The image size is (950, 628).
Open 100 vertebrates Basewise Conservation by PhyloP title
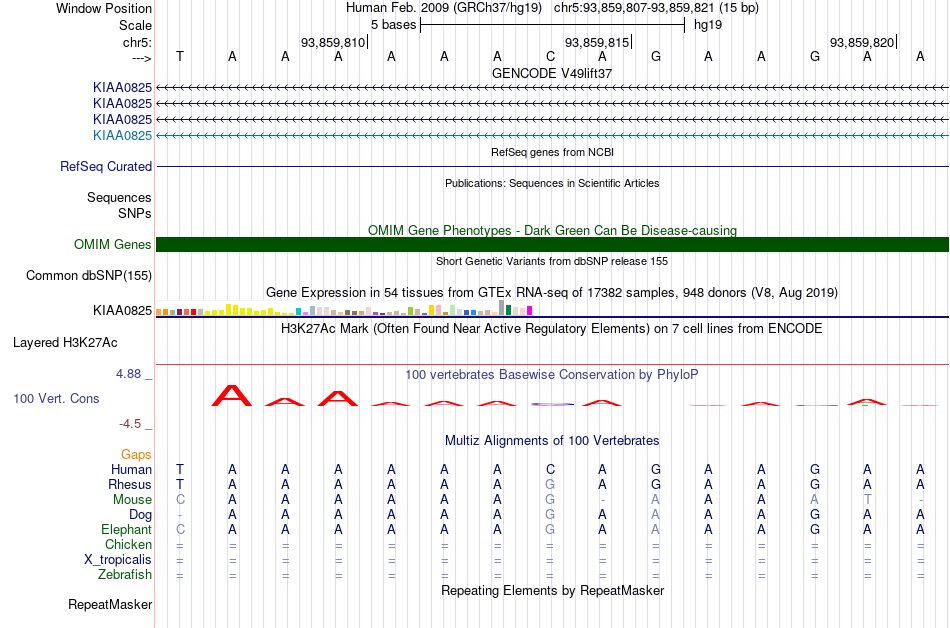(552, 375)
